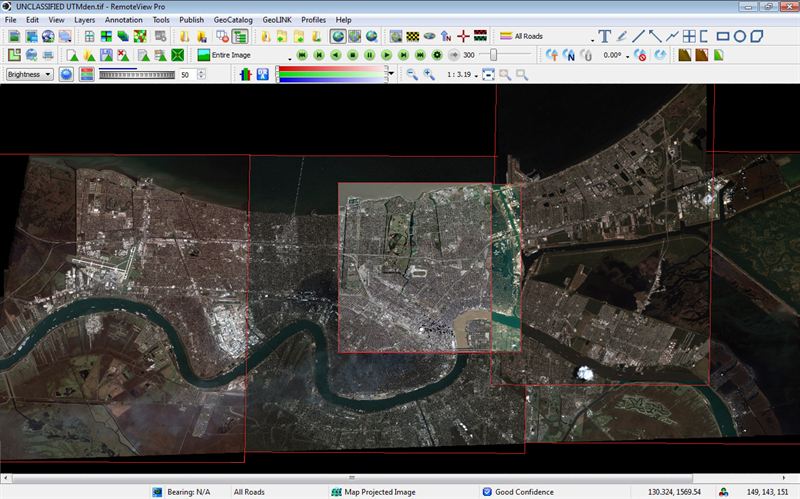Toggle the fit-to-window zoom button
Viewport: 800px width, 499px height.
[488, 75]
